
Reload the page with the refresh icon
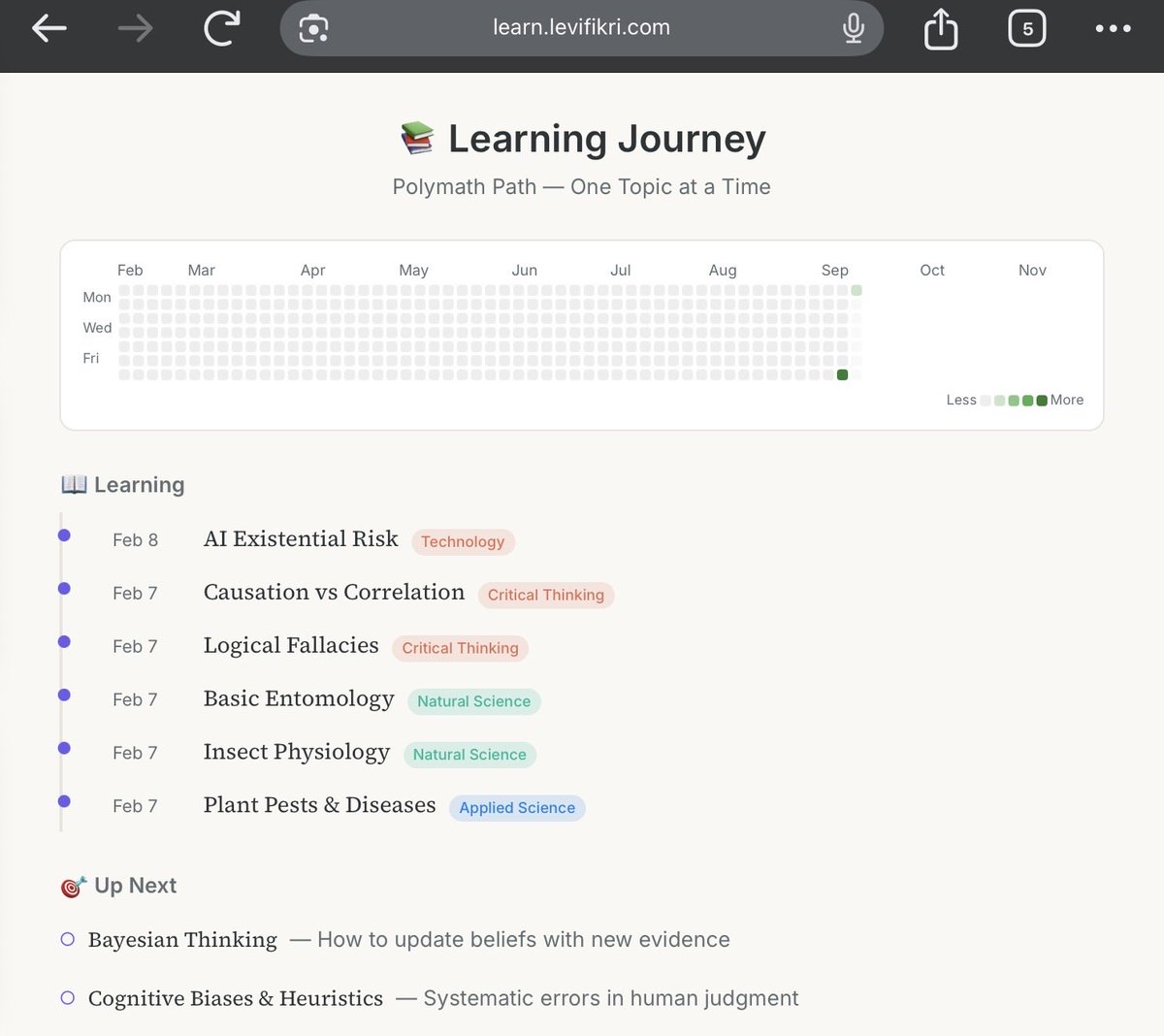click(x=221, y=28)
